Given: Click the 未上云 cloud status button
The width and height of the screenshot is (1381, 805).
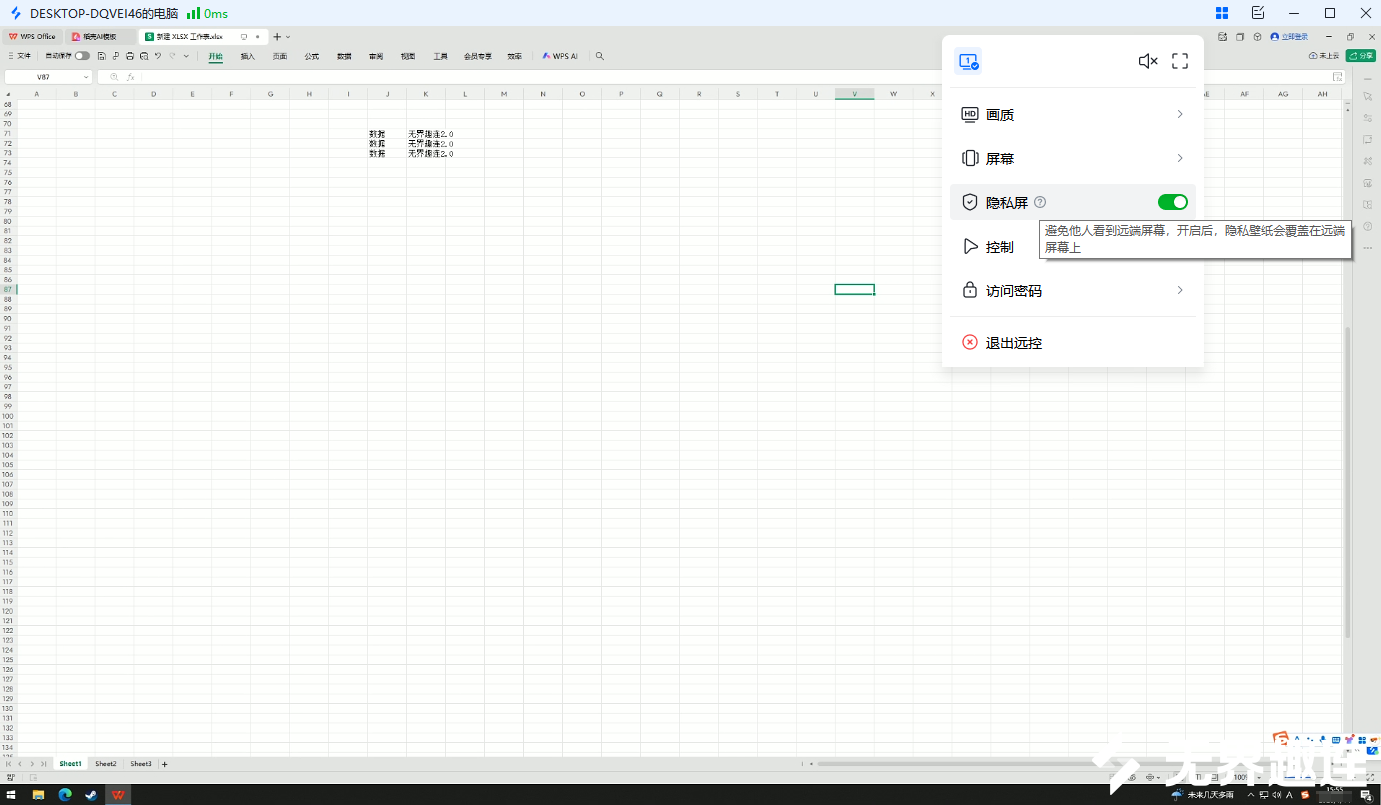Looking at the screenshot, I should point(1324,56).
